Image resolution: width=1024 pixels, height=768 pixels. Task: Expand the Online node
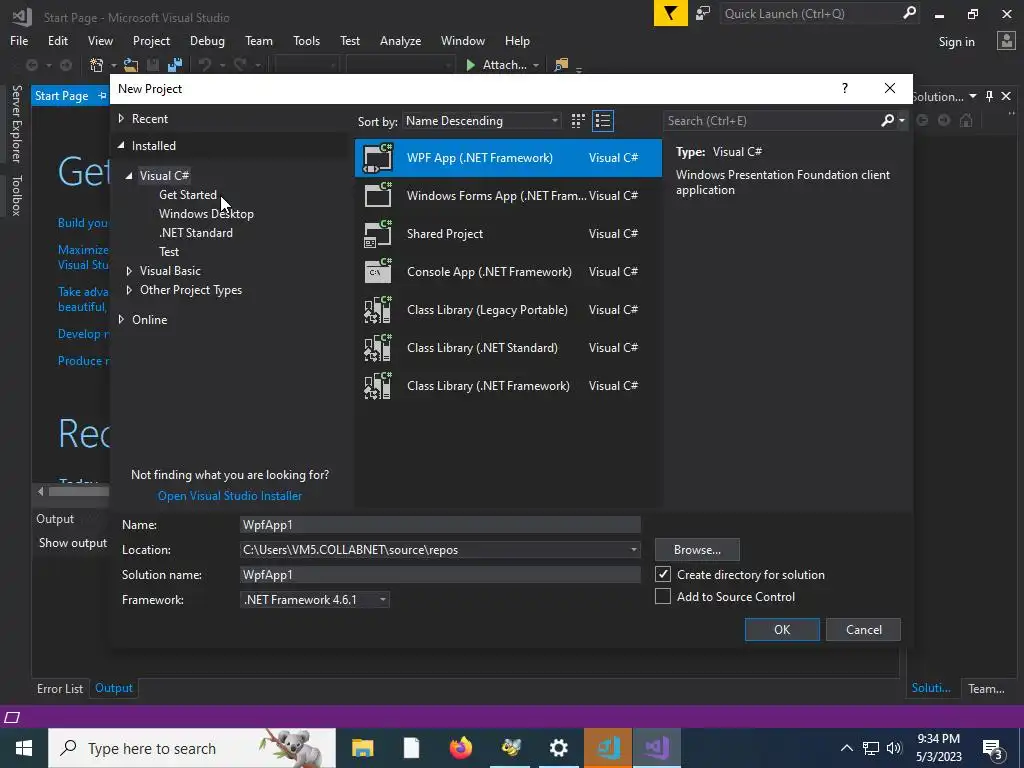121,319
